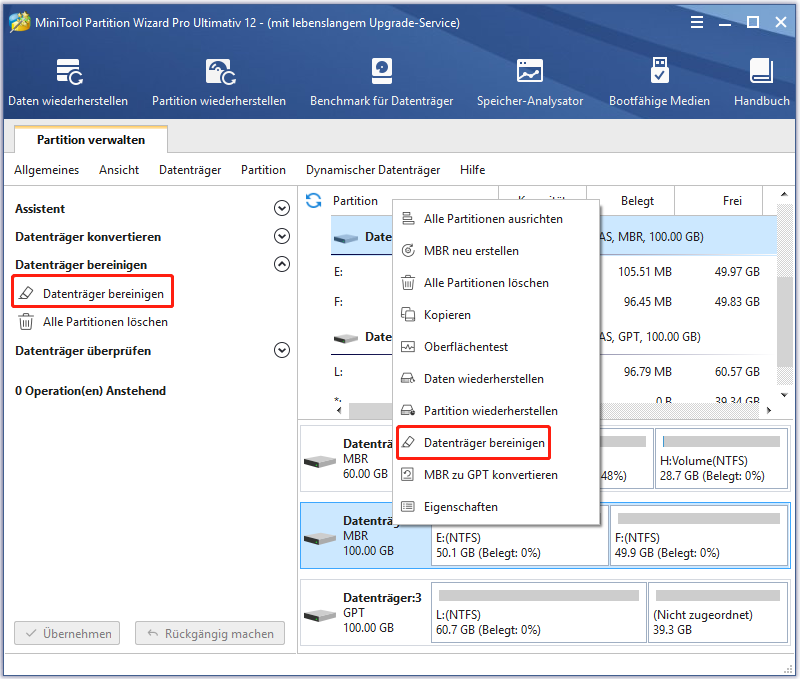Screen dimensions: 800x679
Task: Click Eigenschaften icon in context menu
Action: 408,507
